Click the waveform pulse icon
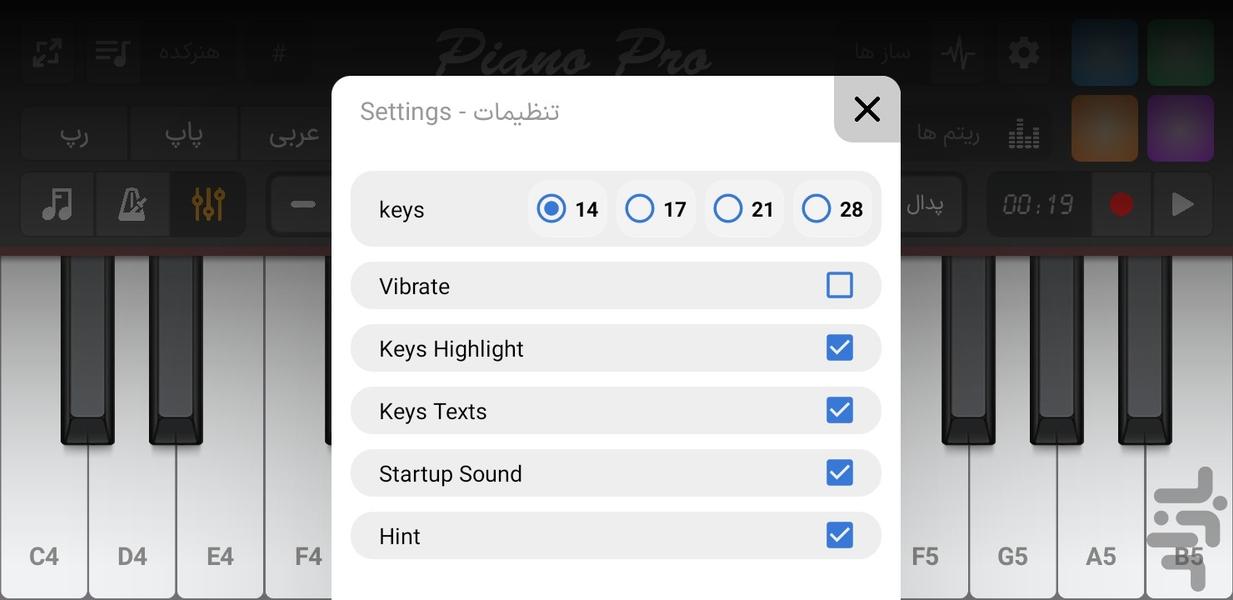 (957, 52)
